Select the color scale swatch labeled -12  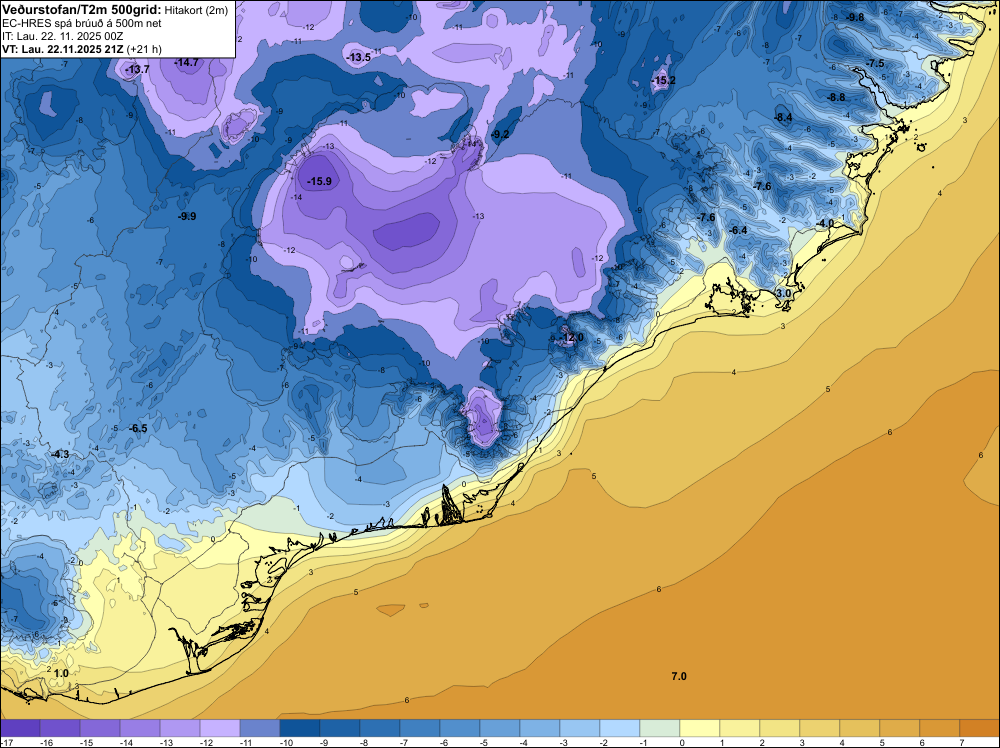click(x=219, y=728)
